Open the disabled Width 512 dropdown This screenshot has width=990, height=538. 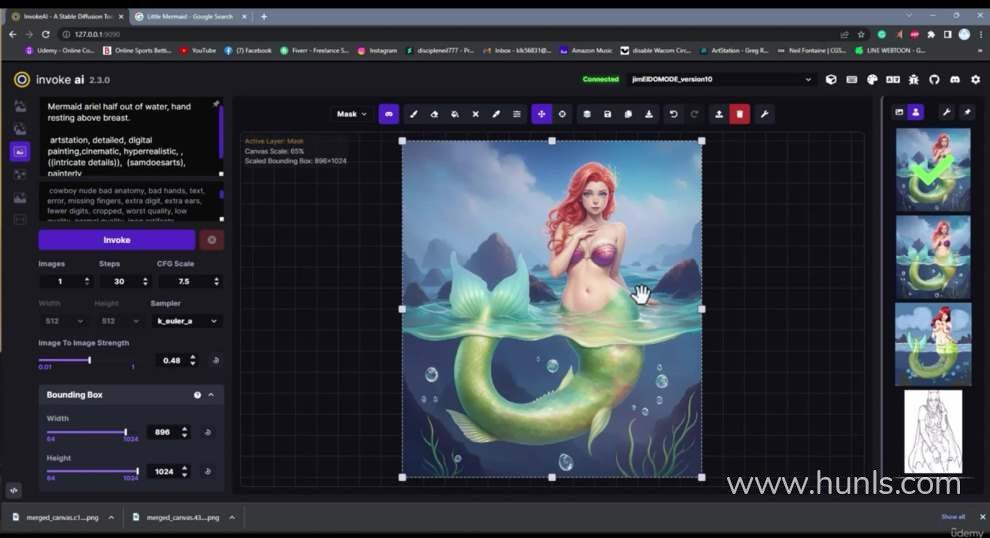(63, 321)
